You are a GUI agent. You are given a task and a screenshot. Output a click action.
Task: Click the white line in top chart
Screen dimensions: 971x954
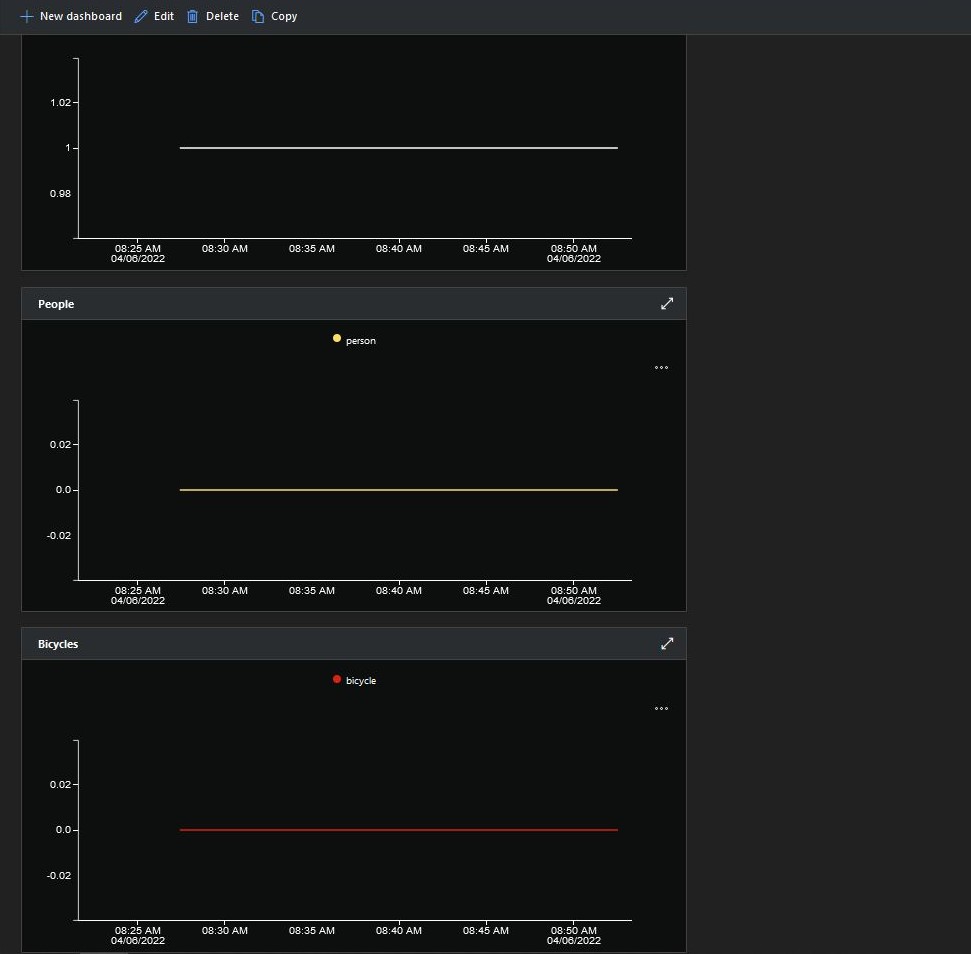tap(398, 148)
